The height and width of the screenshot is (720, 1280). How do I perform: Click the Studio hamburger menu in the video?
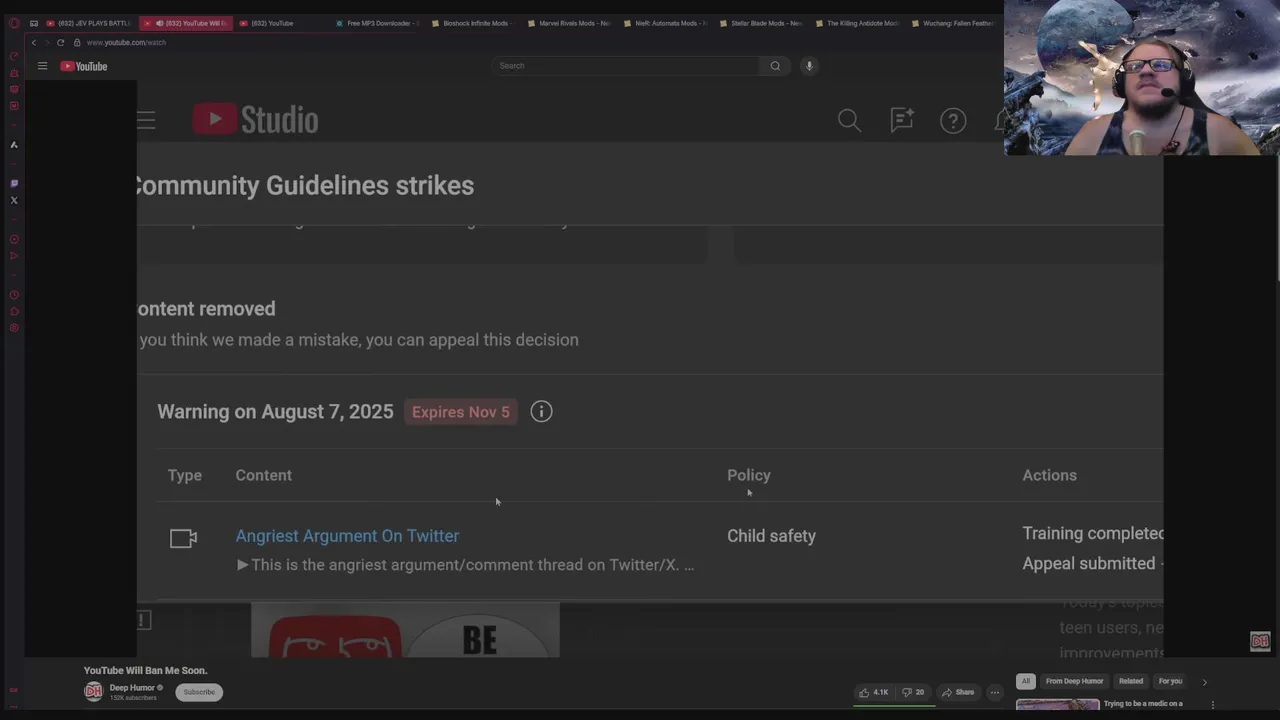pos(146,120)
